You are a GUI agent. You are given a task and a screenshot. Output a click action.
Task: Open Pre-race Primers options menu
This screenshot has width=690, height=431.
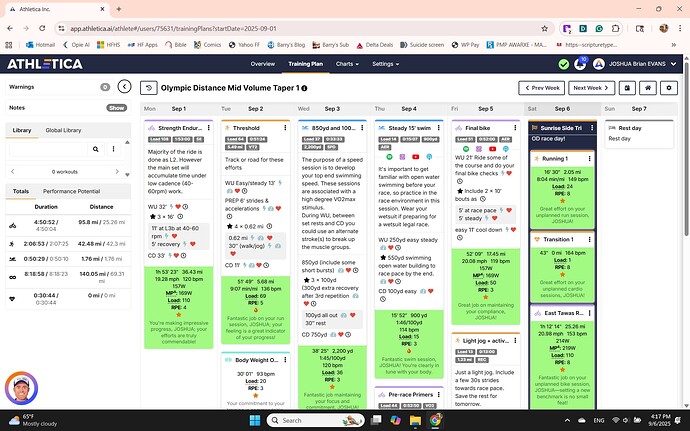[x=439, y=394]
